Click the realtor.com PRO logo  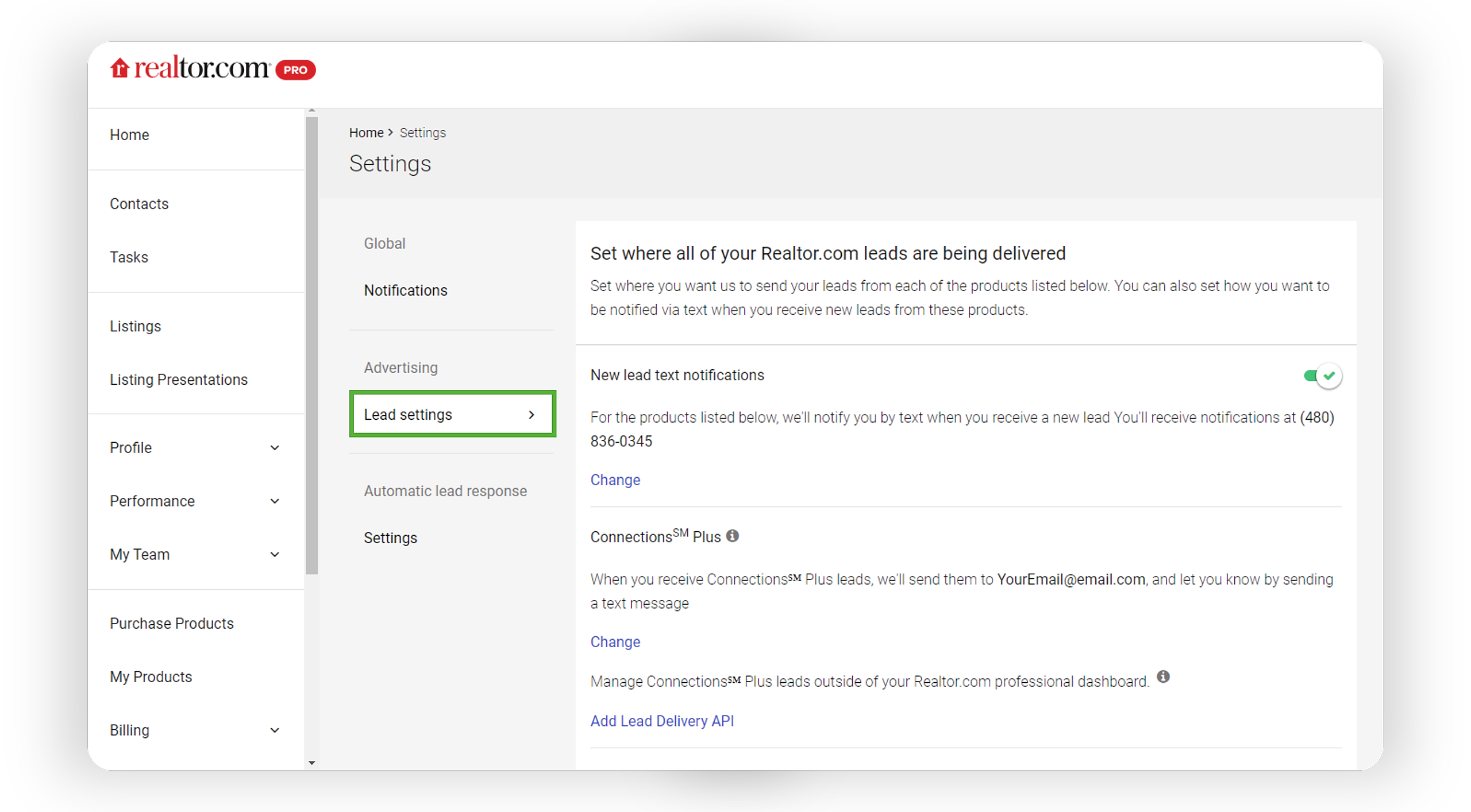tap(213, 69)
